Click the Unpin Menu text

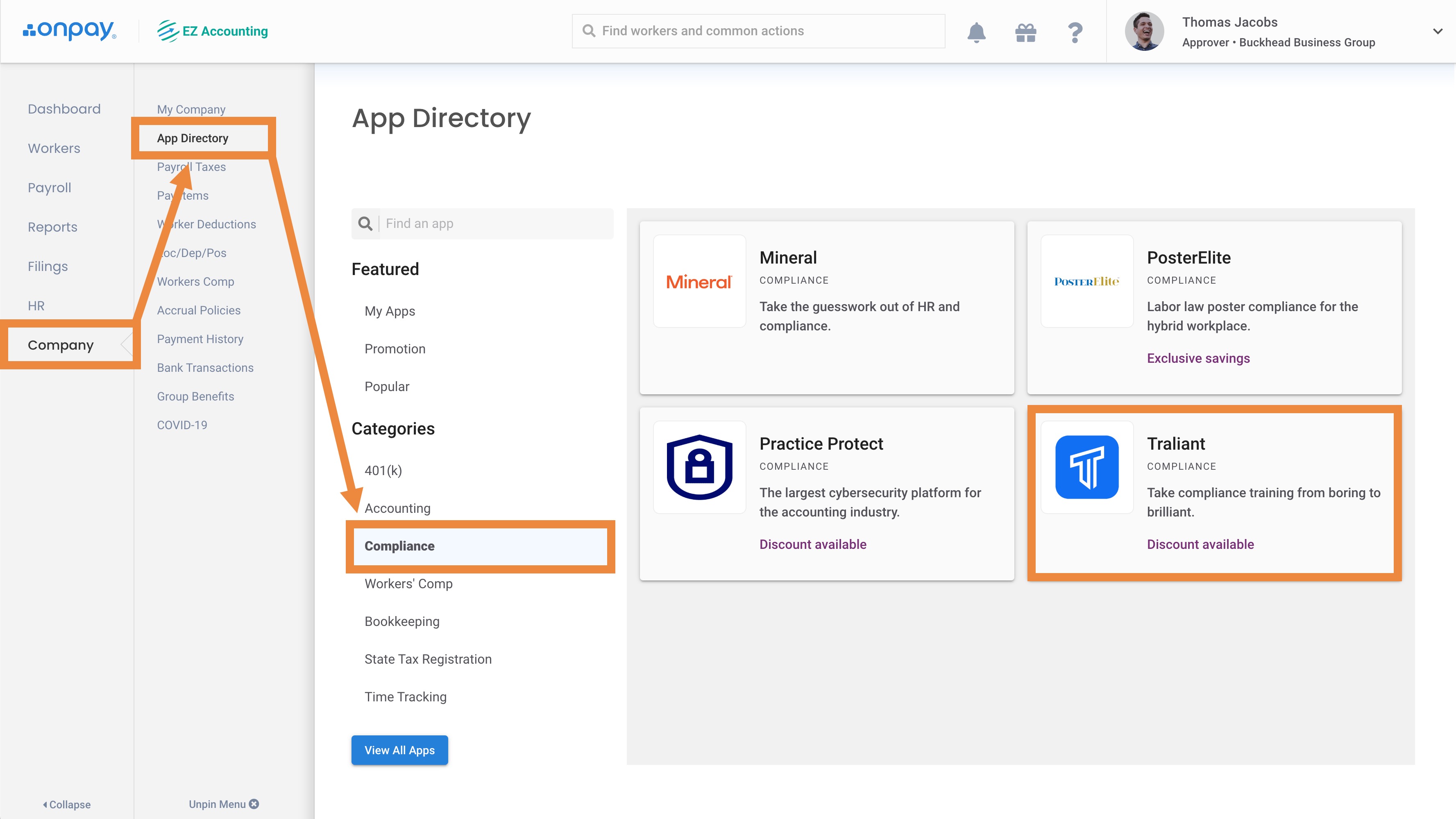coord(217,804)
